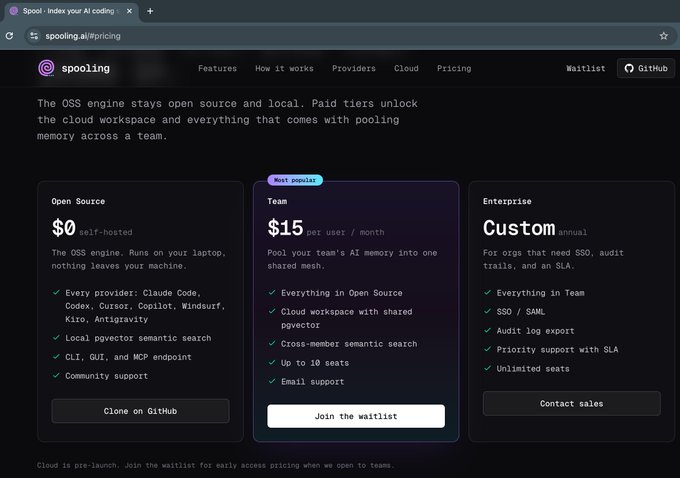The width and height of the screenshot is (680, 478).
Task: Select the Spool browser tab
Action: click(72, 11)
